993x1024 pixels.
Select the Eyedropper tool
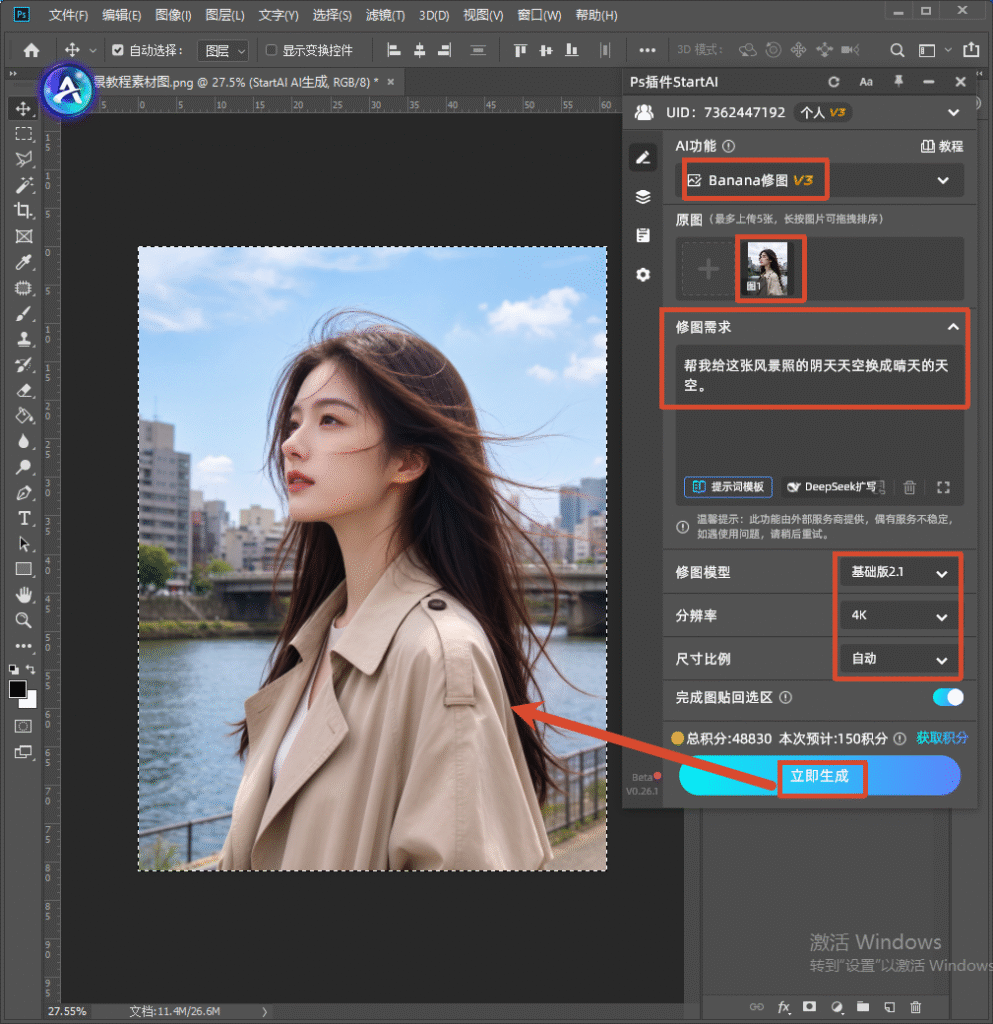24,262
